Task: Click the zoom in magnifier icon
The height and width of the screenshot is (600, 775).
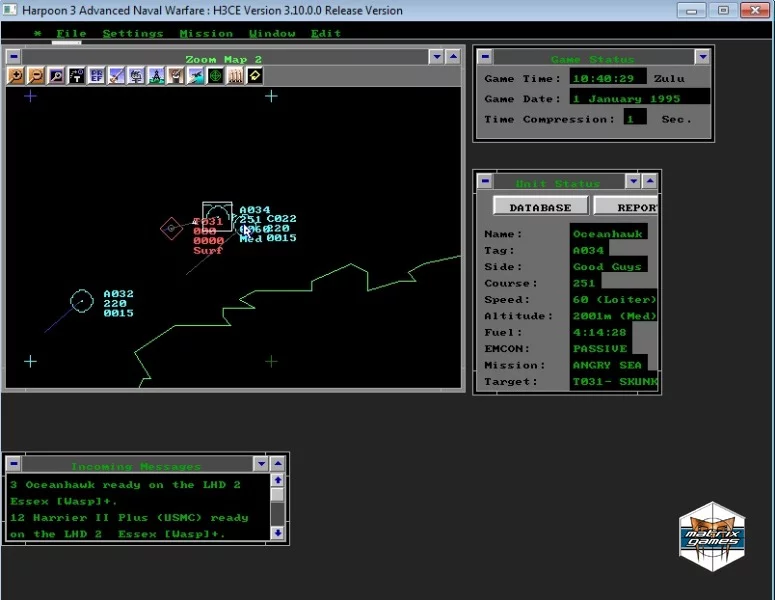Action: tap(16, 76)
